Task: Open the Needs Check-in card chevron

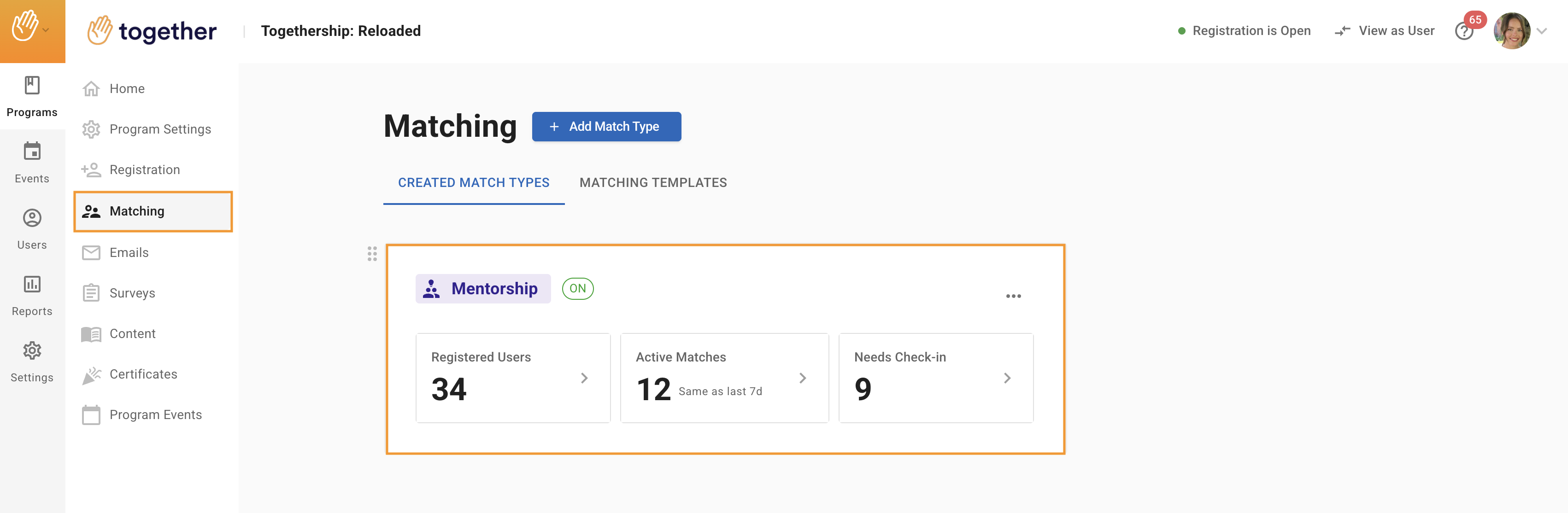Action: click(x=1007, y=378)
